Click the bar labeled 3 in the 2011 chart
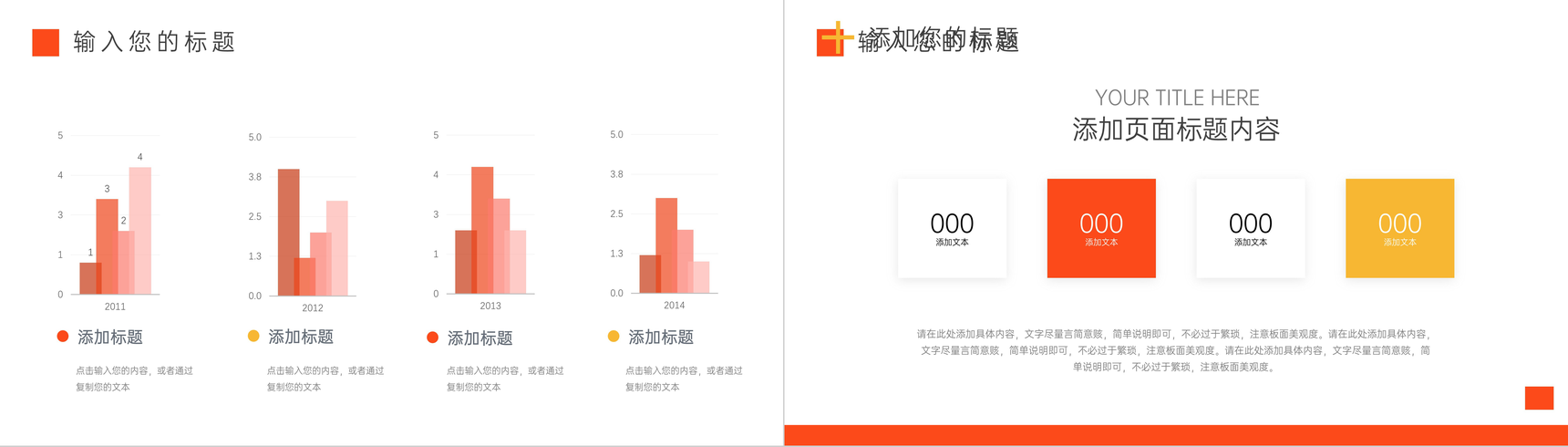1568x447 pixels. pos(107,246)
